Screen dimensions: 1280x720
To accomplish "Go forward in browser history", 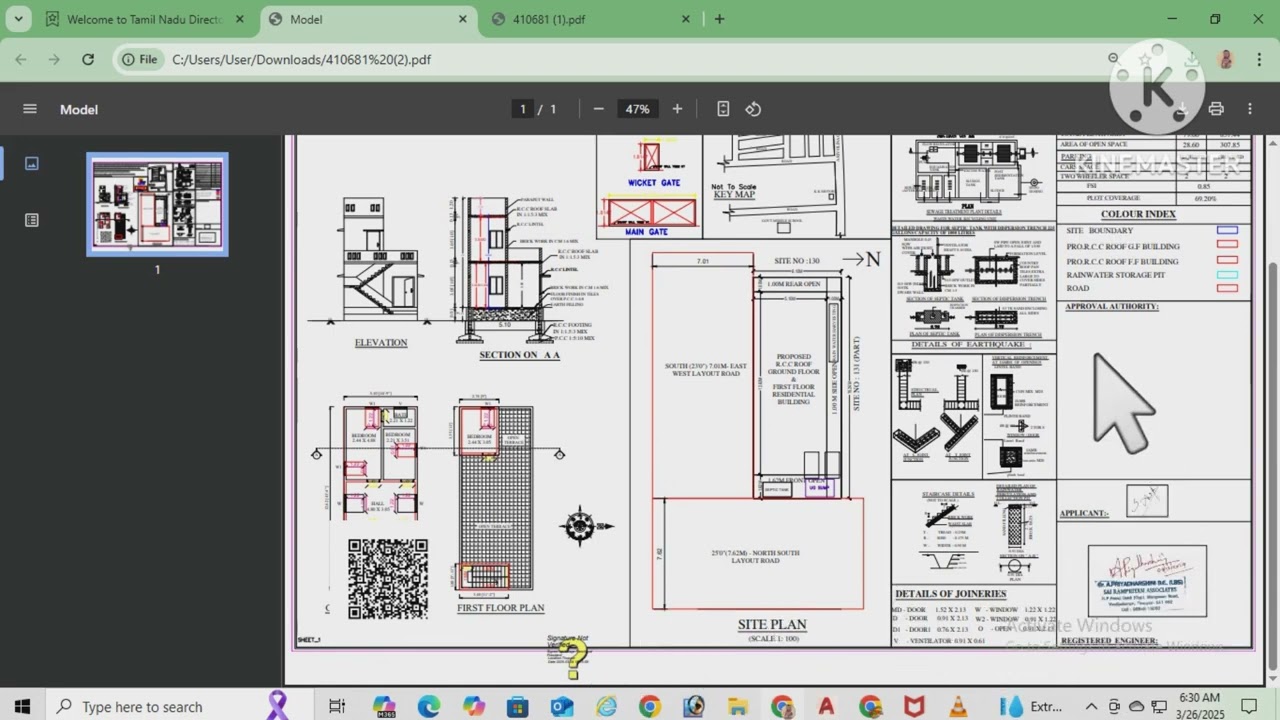I will [x=54, y=59].
